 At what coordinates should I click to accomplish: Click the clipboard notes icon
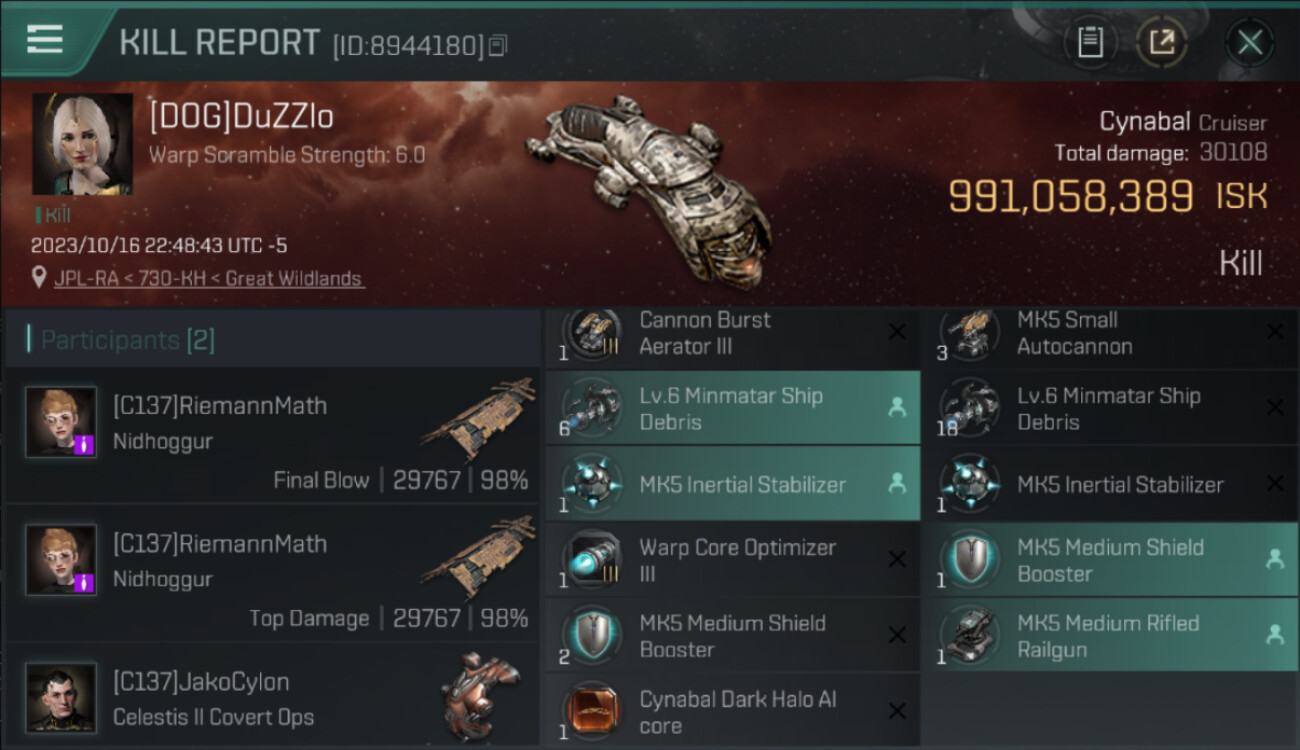tap(1090, 42)
